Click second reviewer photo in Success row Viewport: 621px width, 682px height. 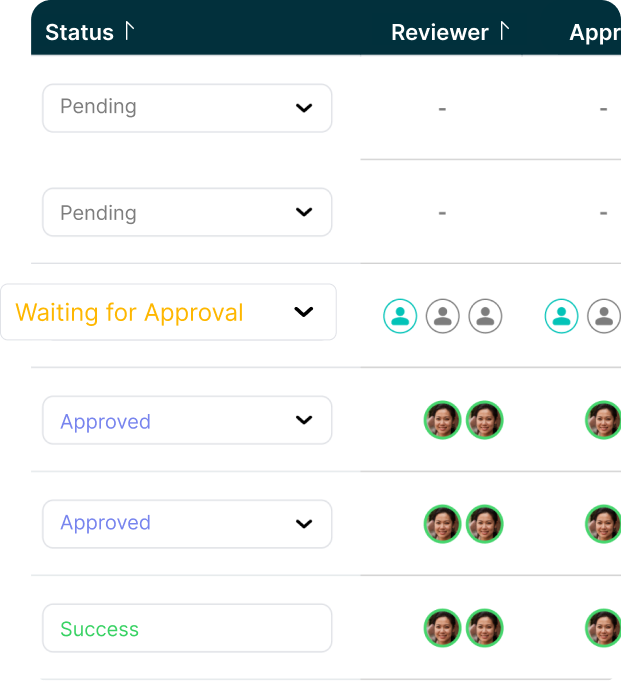click(x=484, y=628)
